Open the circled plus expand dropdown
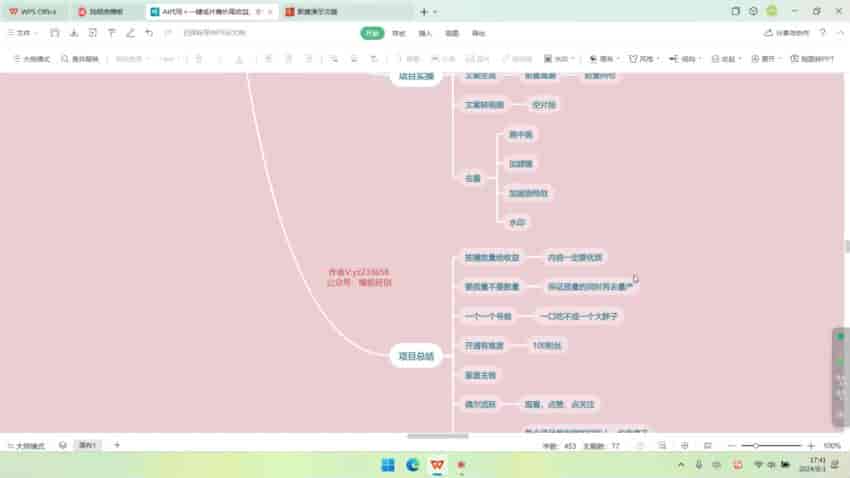This screenshot has width=850, height=478. coord(765,59)
